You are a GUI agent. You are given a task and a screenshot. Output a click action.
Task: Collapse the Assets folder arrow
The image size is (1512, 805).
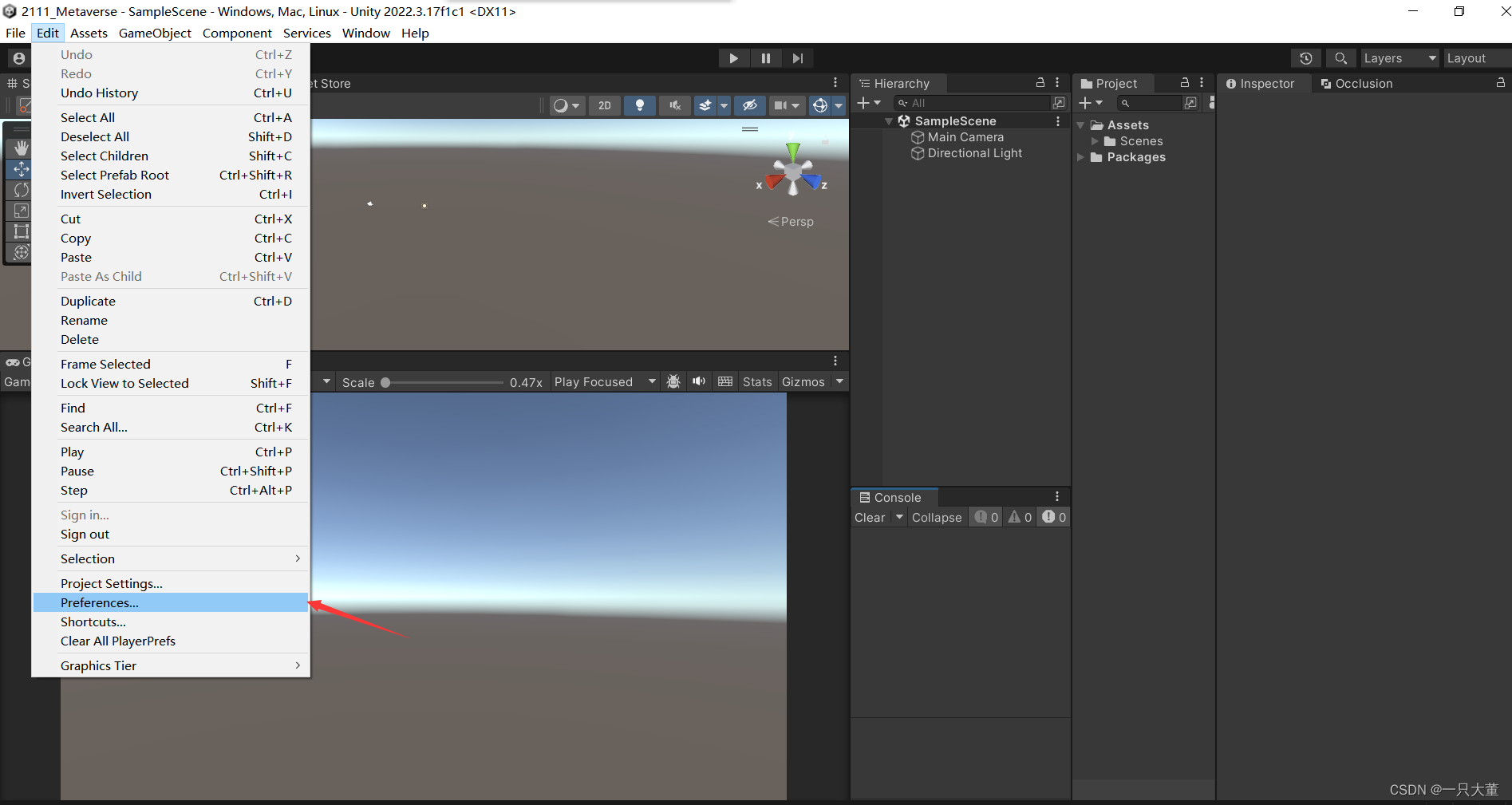(x=1080, y=125)
